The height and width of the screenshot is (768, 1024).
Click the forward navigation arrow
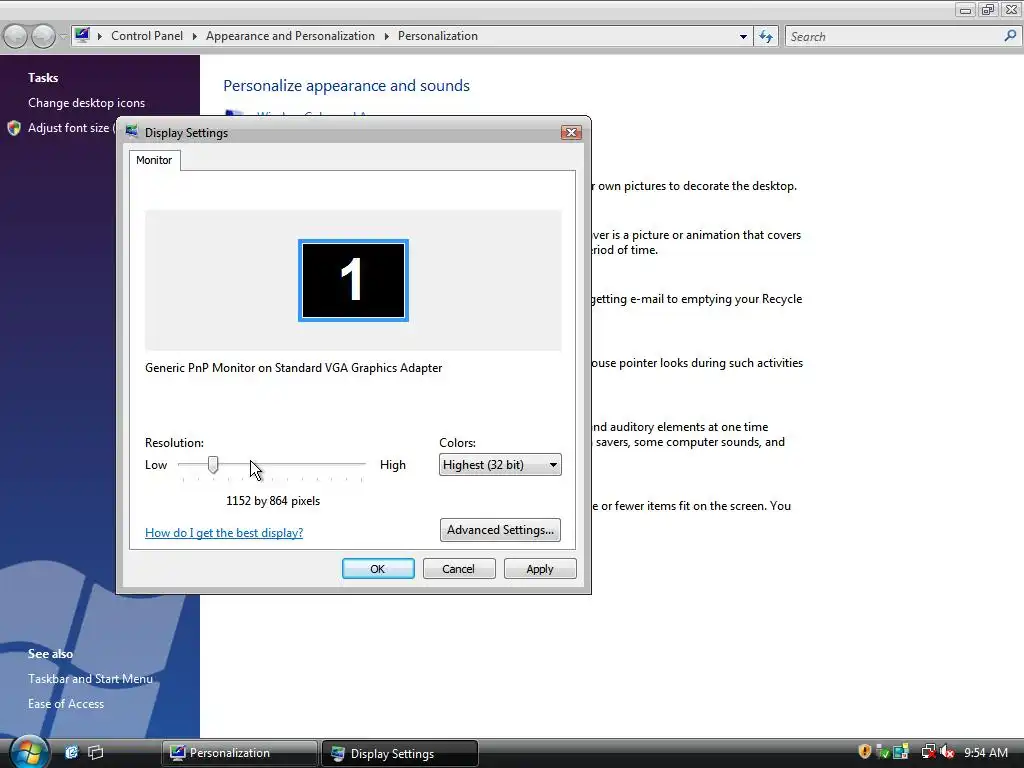43,36
